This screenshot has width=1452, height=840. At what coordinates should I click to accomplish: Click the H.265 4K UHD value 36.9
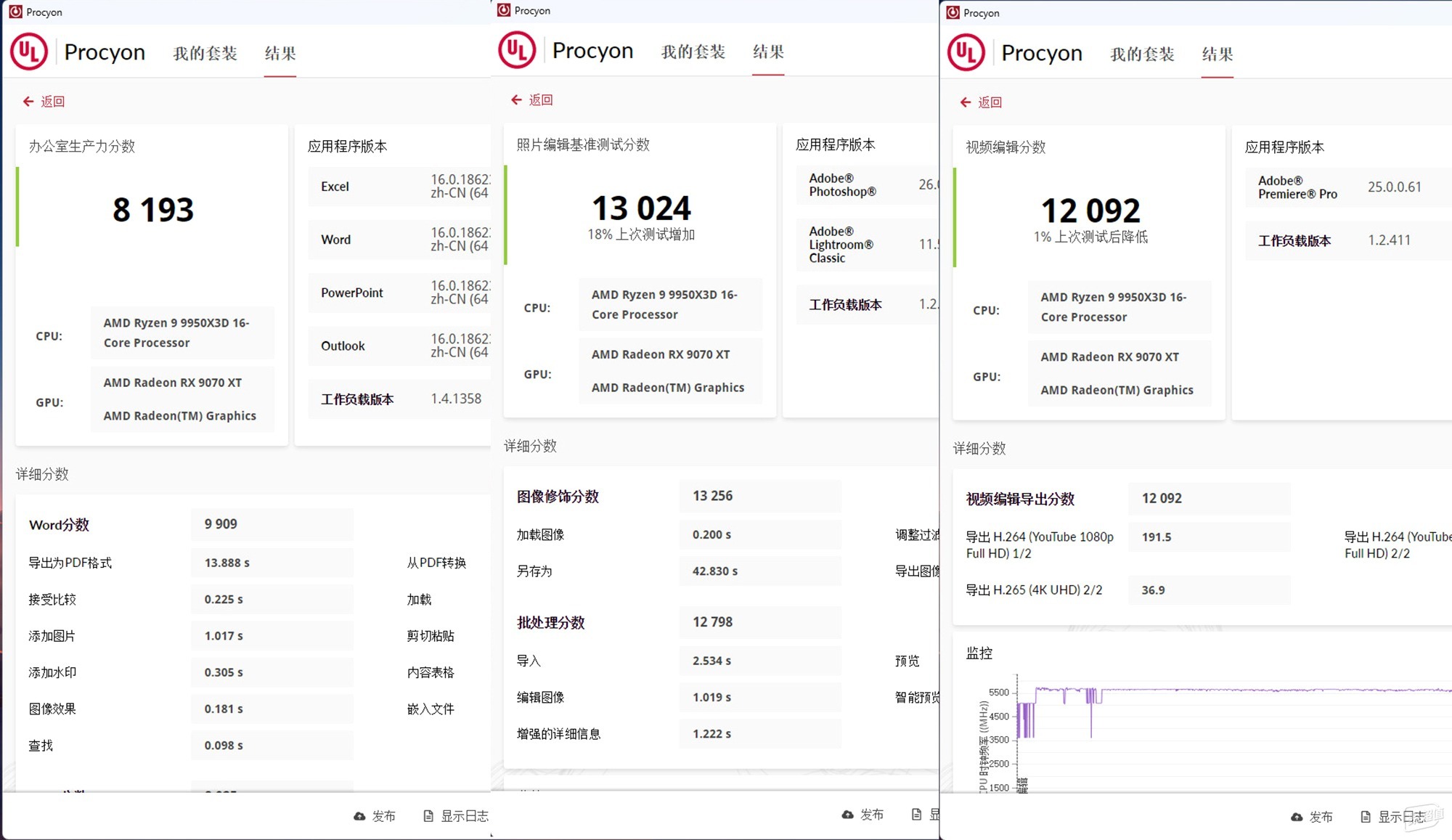point(1153,590)
